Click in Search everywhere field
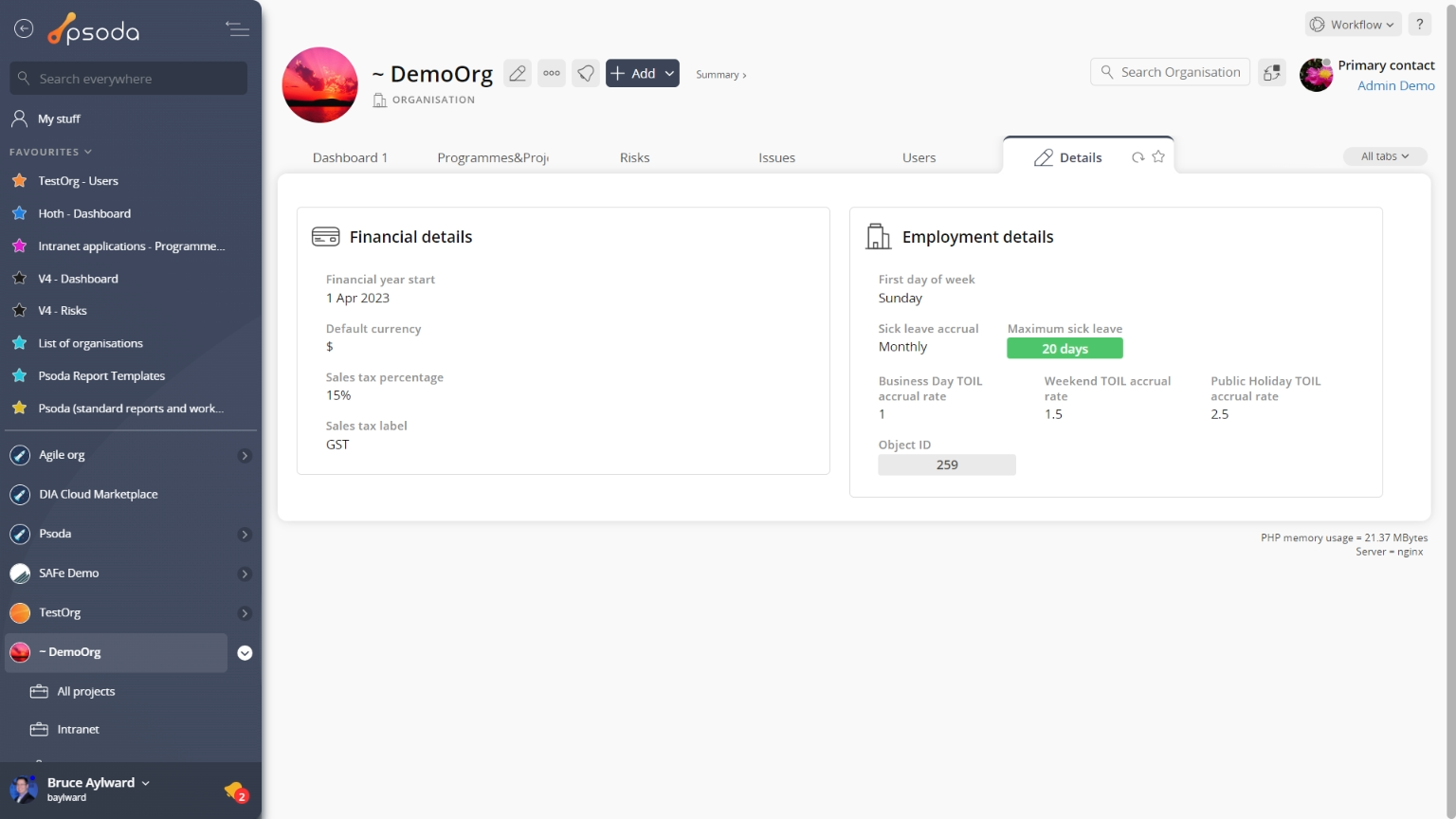Image resolution: width=1456 pixels, height=819 pixels. point(129,79)
